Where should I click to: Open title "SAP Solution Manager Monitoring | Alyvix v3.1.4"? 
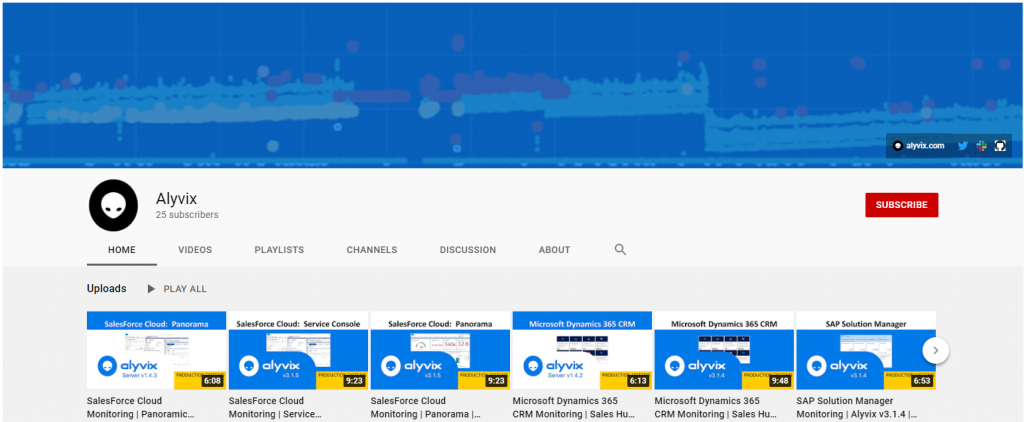click(x=857, y=408)
